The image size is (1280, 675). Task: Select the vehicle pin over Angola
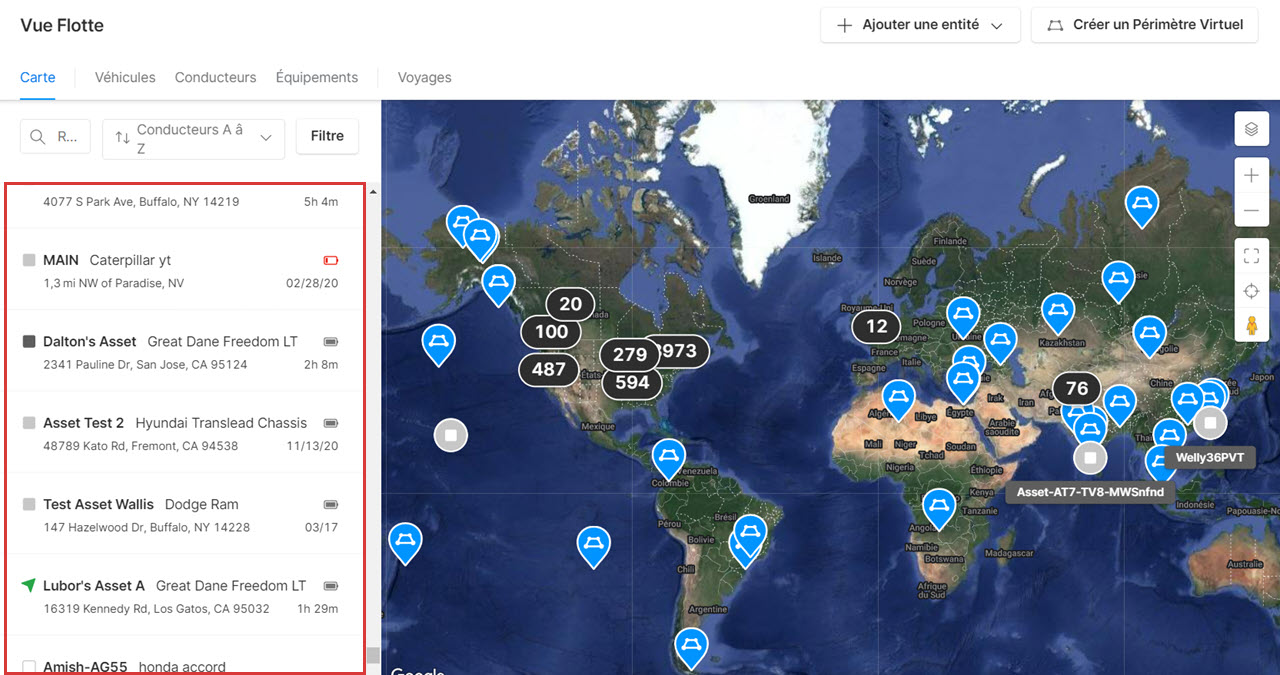coord(939,509)
